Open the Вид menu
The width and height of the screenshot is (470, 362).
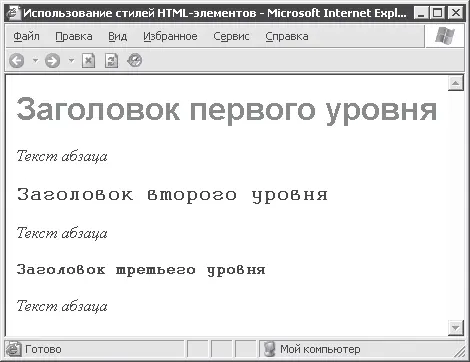(x=117, y=36)
